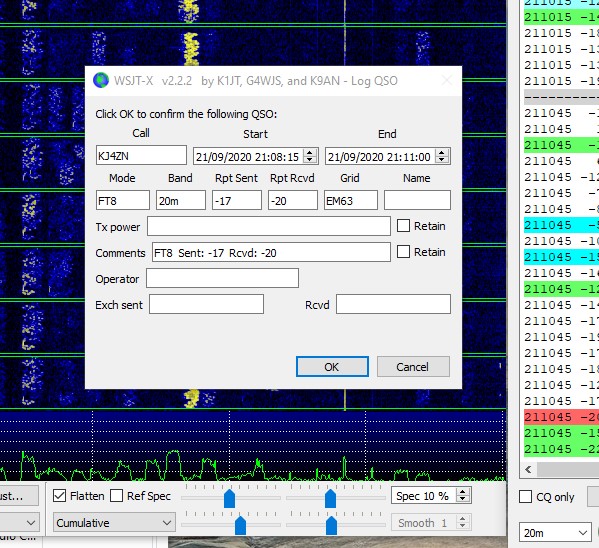Close the Log QSO dialog window
The image size is (599, 548).
click(x=447, y=81)
